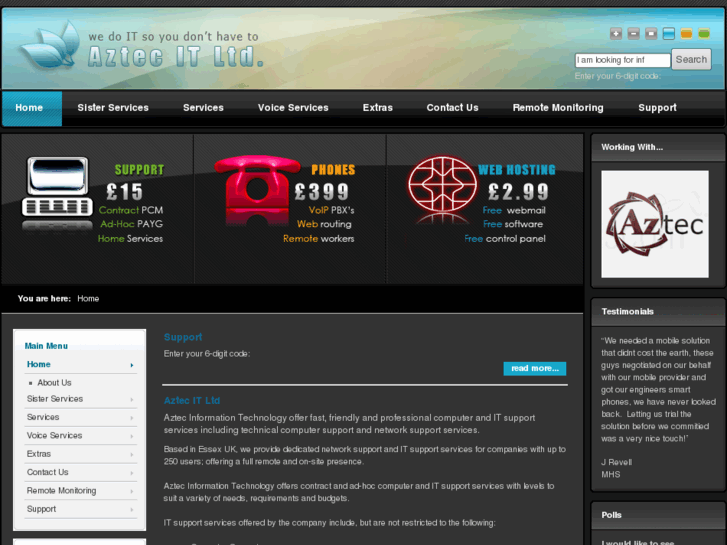Screen dimensions: 727x545
Task: Click the red telephone Phones icon
Action: 257,189
